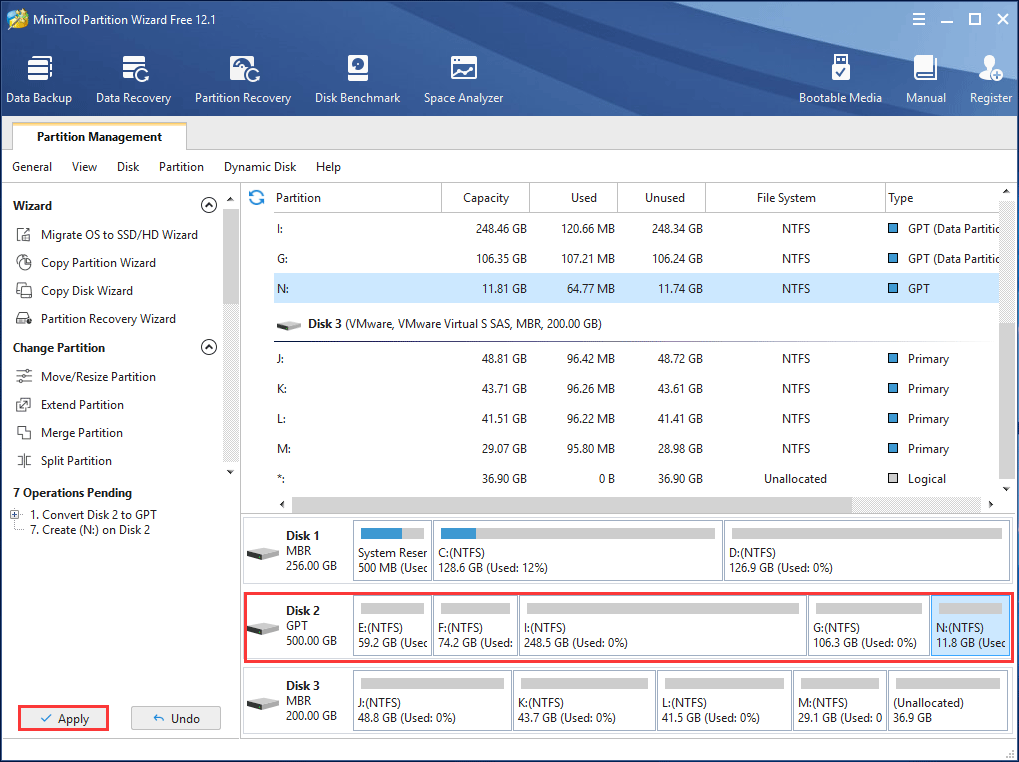Switch to Partition Management tab

pyautogui.click(x=99, y=136)
